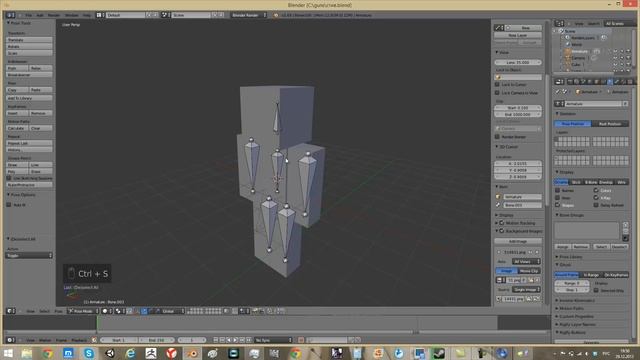Click the properties editor type icon

coord(560,82)
